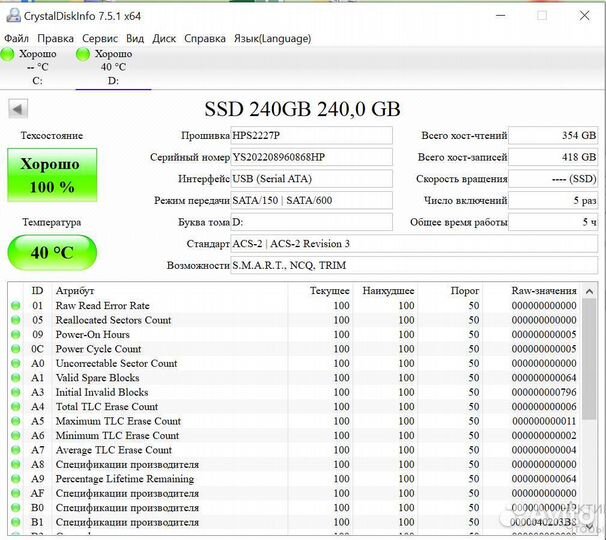
Task: Open the Диск menu
Action: [164, 38]
